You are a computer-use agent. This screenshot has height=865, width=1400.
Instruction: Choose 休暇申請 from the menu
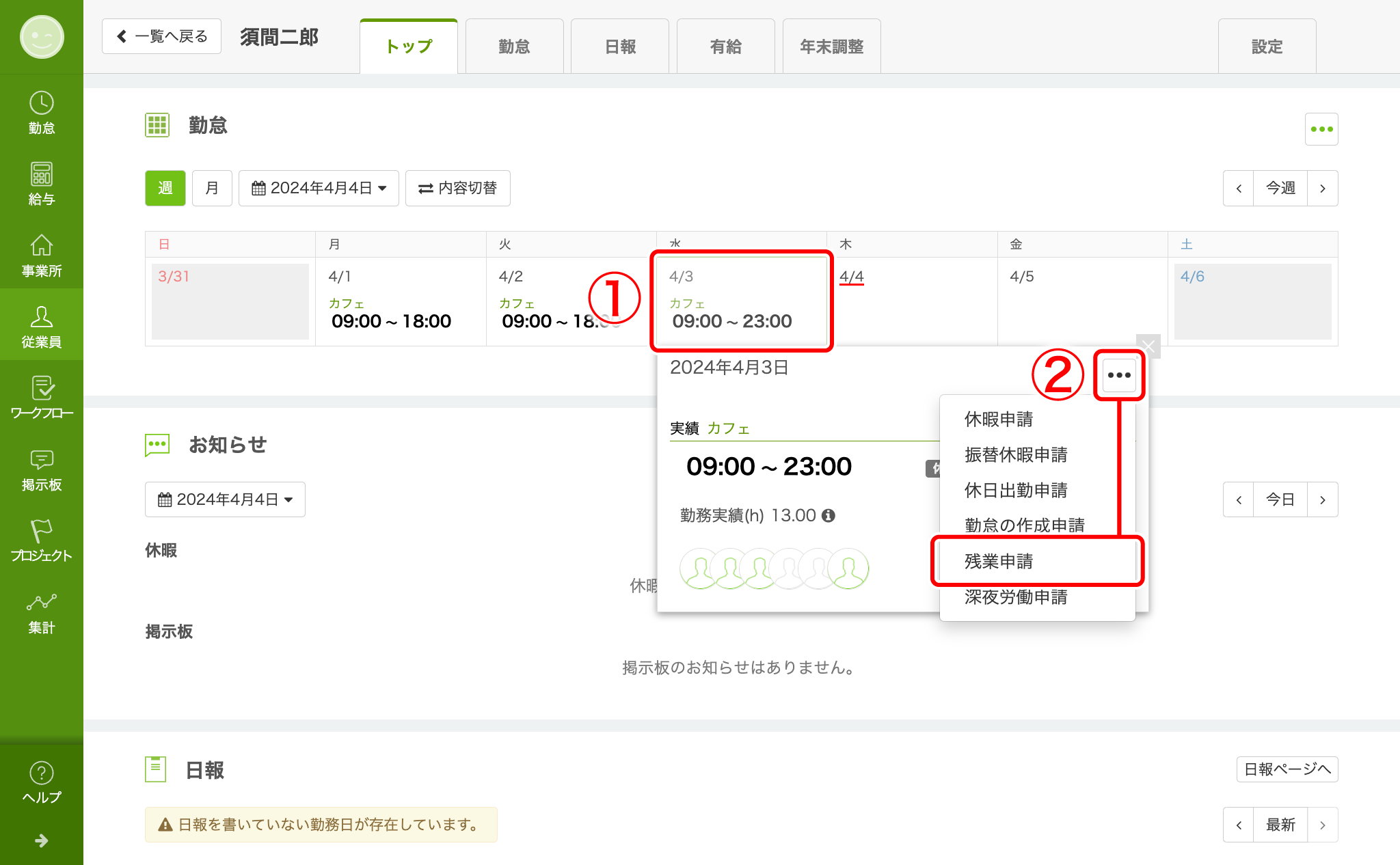pyautogui.click(x=1038, y=419)
